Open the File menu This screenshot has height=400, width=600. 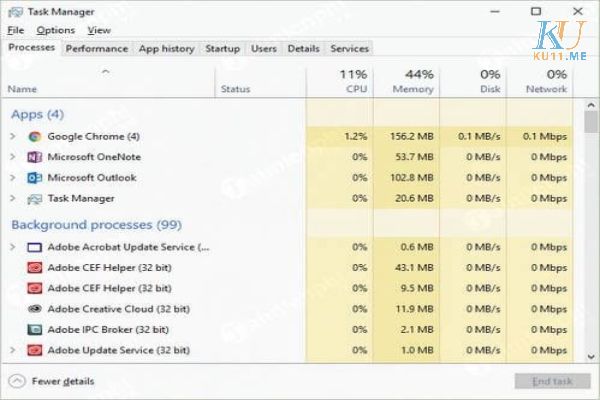pos(16,30)
